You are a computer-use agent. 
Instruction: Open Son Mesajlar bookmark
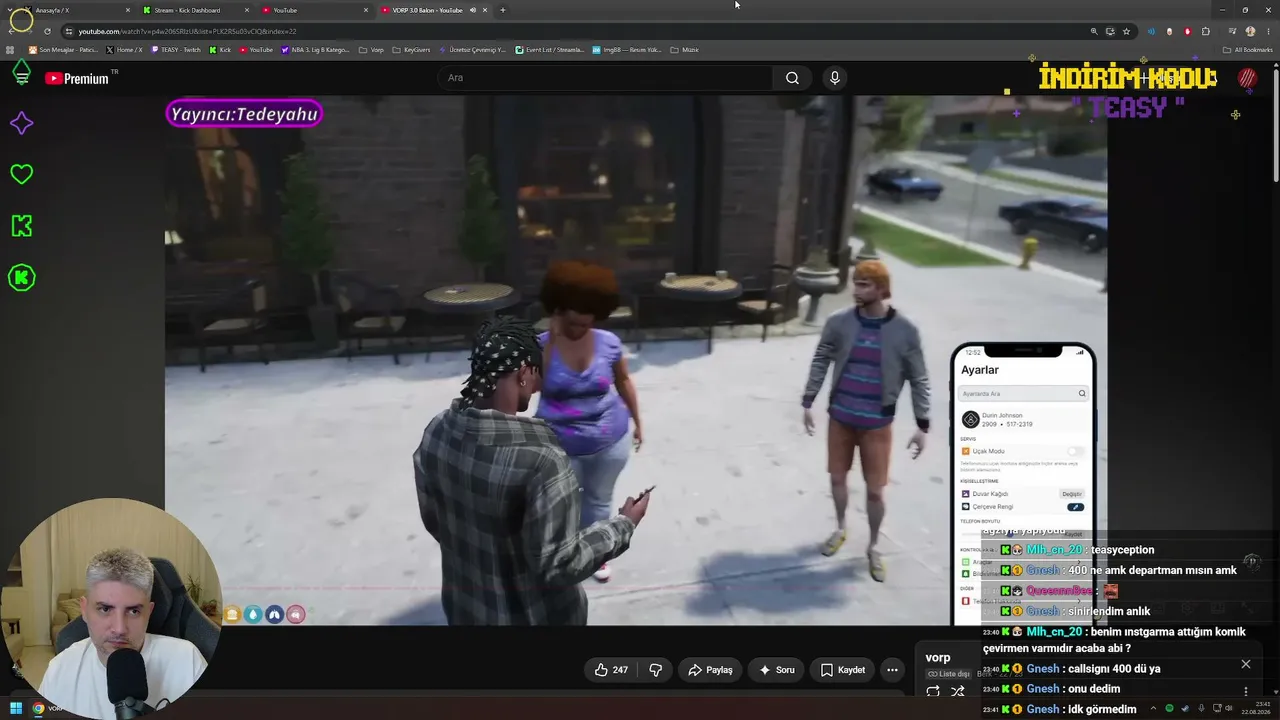coord(63,50)
